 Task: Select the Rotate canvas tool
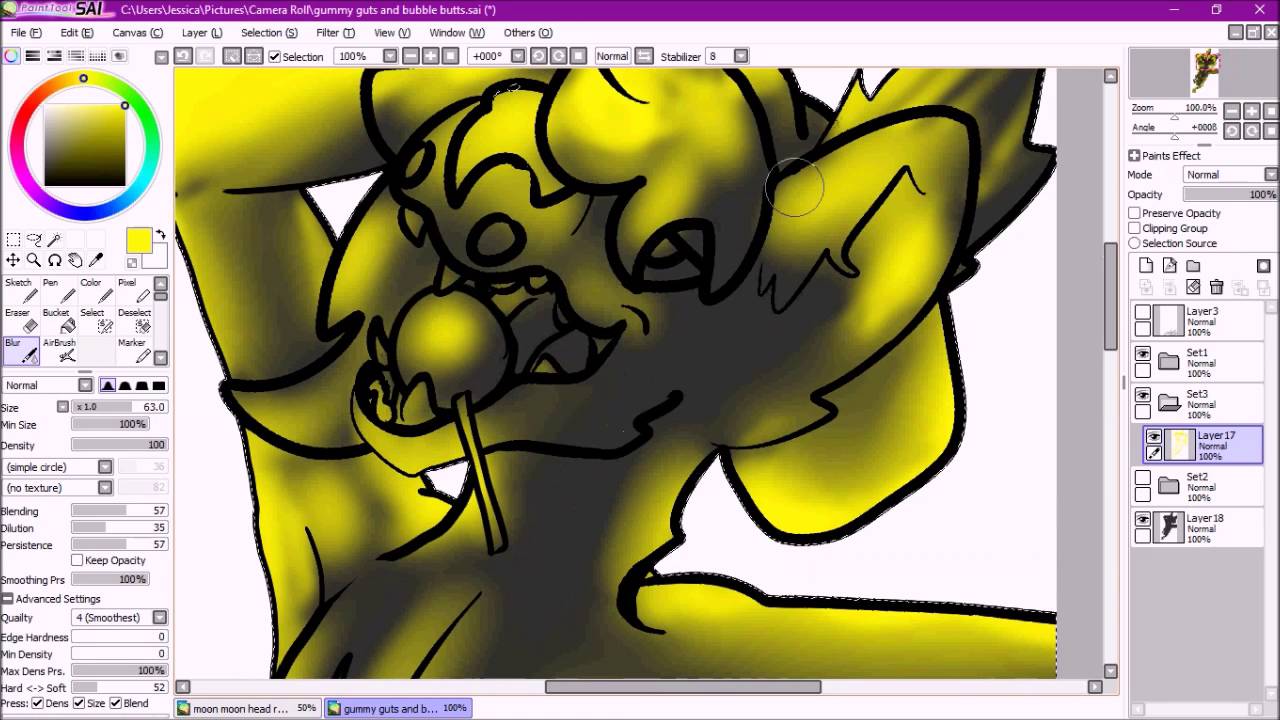point(55,260)
